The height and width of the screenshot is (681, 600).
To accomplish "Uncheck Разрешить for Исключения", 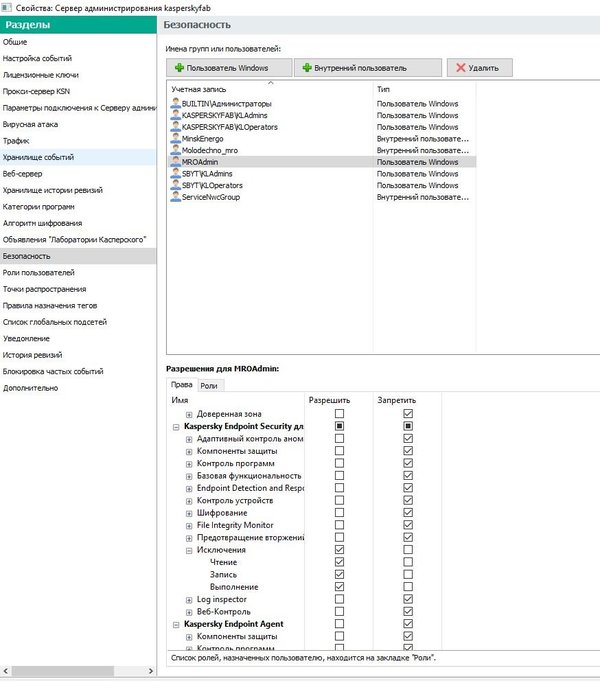I will point(339,549).
